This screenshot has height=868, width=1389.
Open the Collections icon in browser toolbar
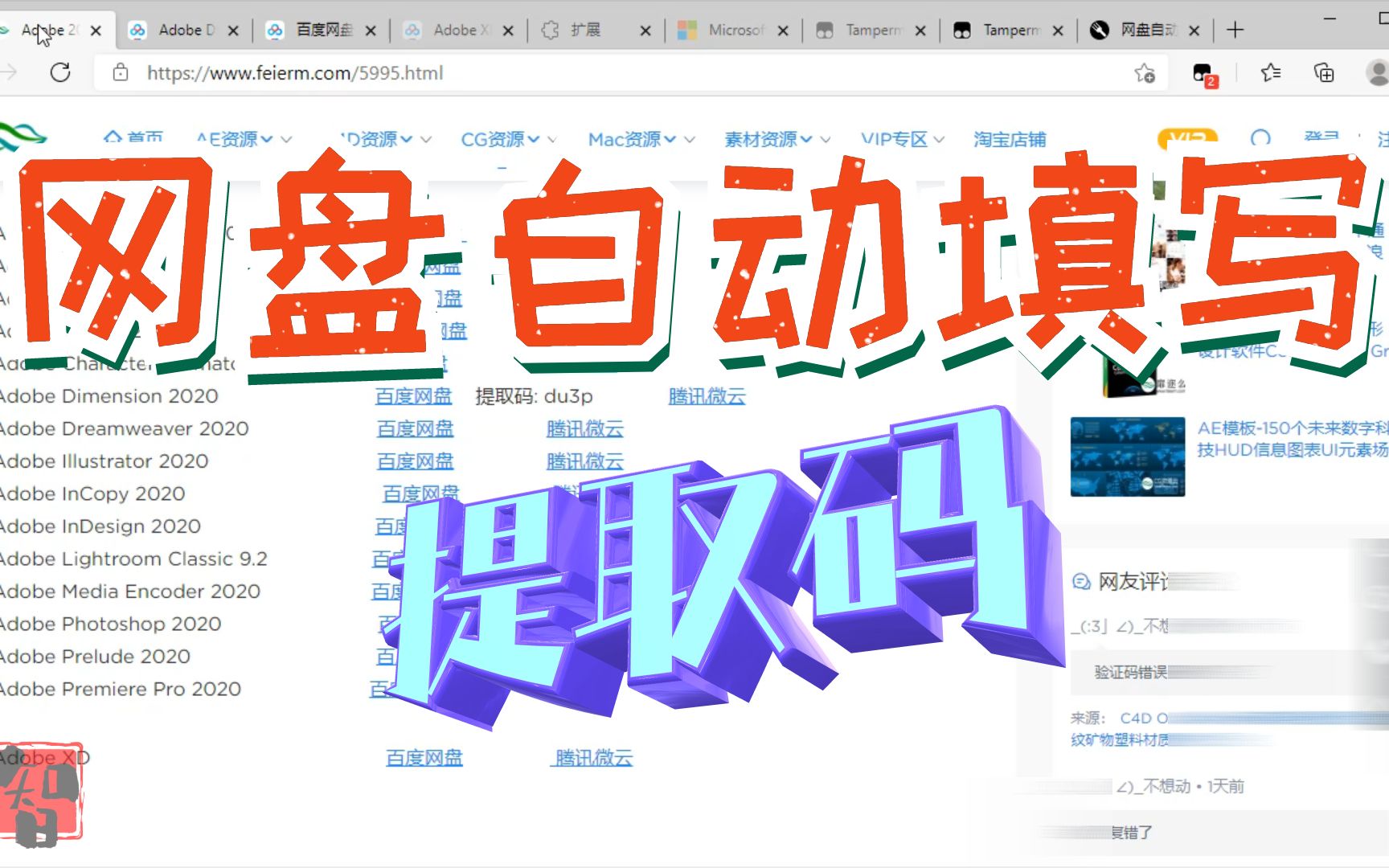pos(1323,73)
